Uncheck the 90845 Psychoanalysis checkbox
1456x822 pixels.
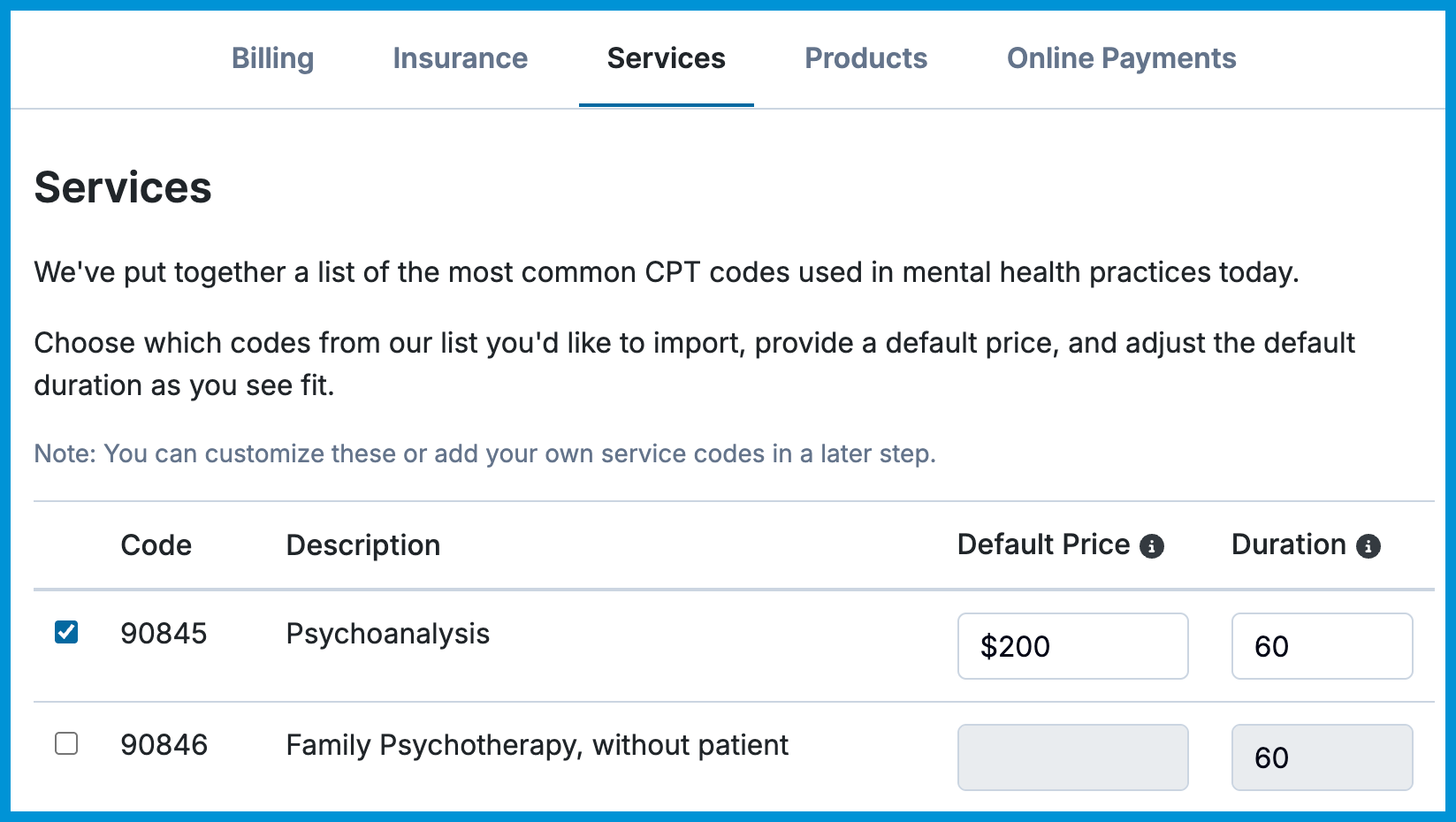(x=66, y=632)
